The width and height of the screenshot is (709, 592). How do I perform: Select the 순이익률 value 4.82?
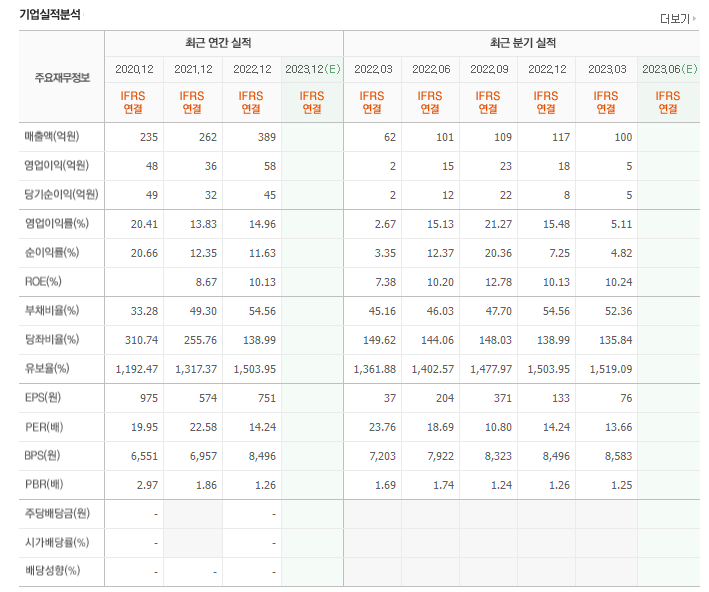(621, 253)
